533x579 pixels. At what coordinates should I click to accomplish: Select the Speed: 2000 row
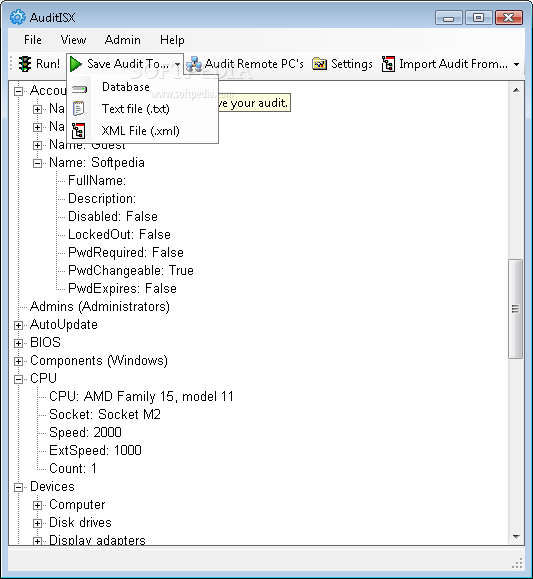[85, 432]
